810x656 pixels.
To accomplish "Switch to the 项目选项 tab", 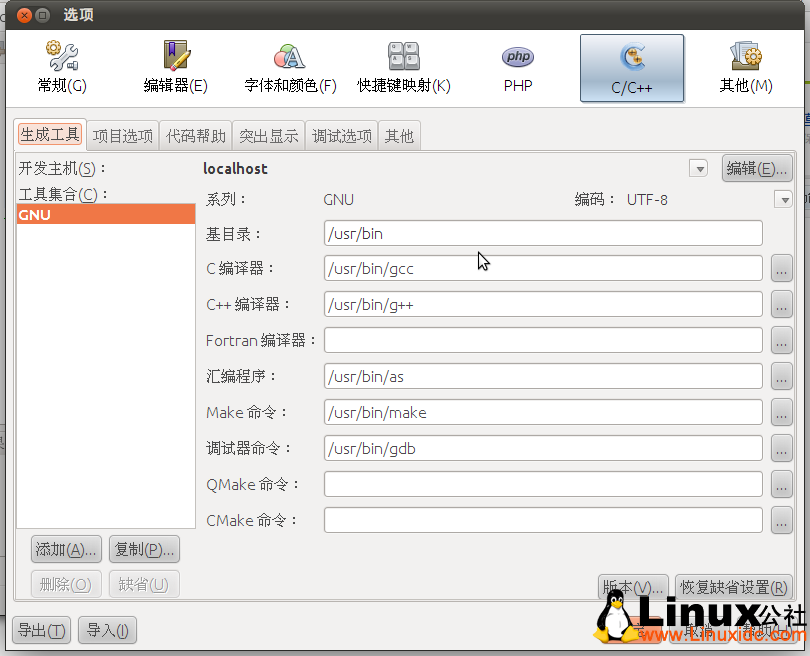I will [x=123, y=136].
